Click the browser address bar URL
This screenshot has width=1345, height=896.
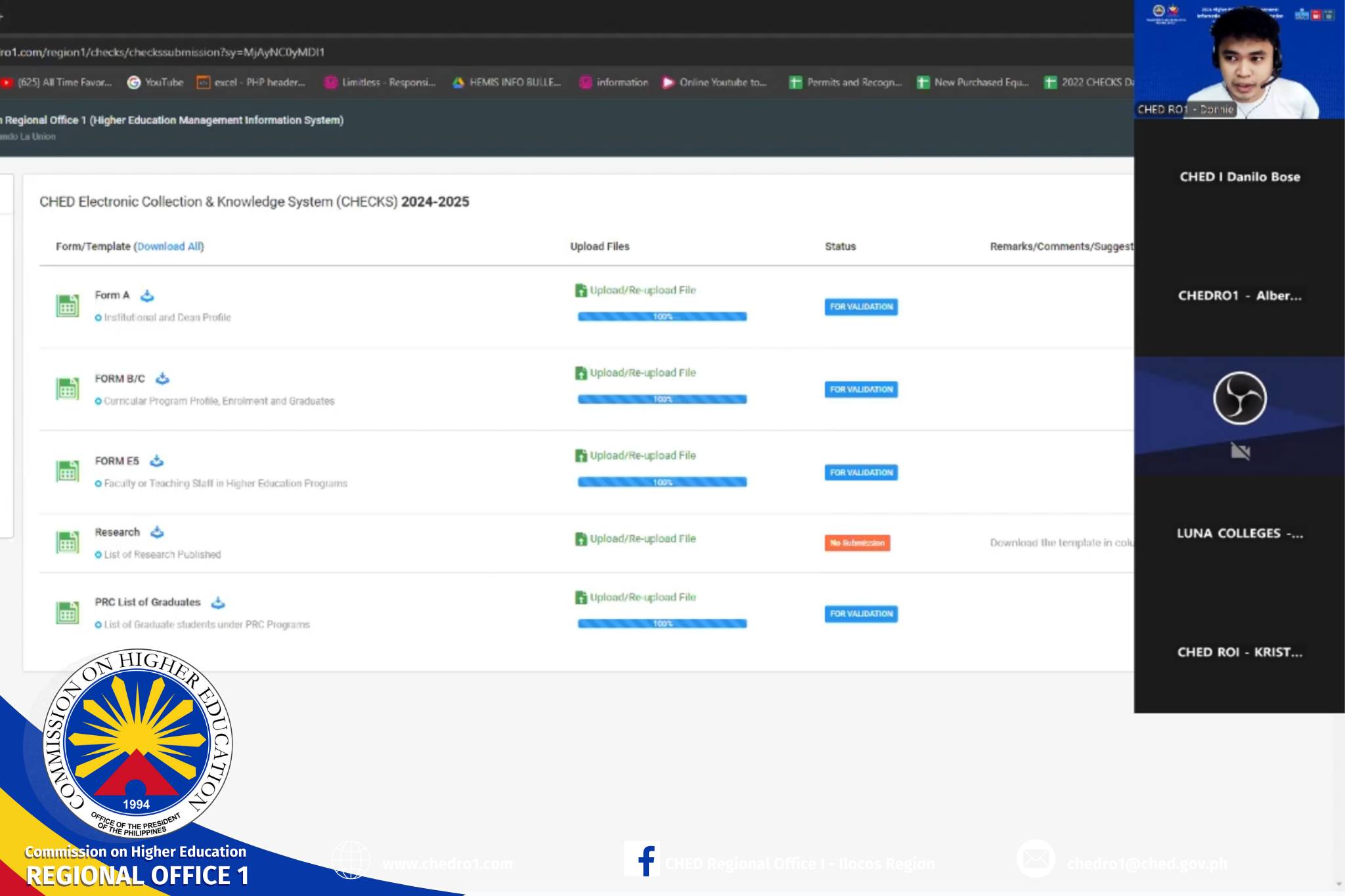tap(162, 52)
